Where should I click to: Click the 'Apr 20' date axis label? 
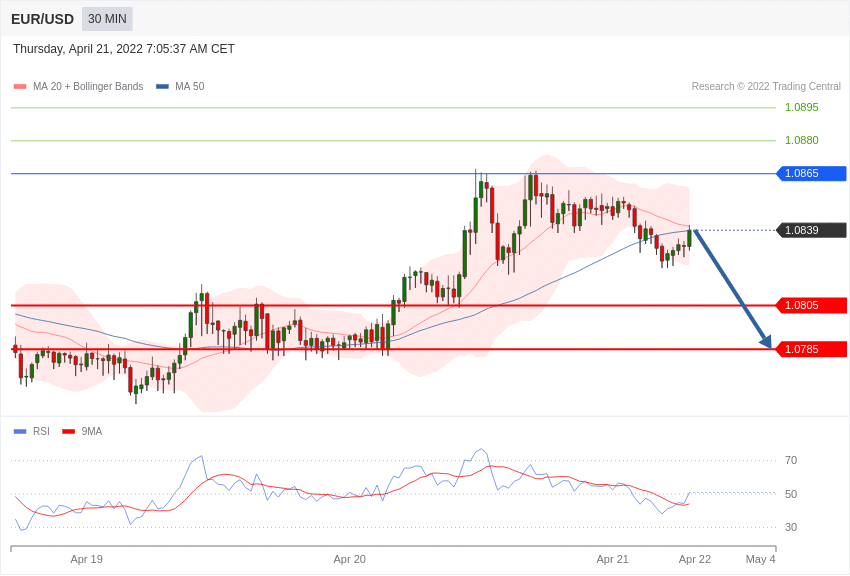[350, 559]
